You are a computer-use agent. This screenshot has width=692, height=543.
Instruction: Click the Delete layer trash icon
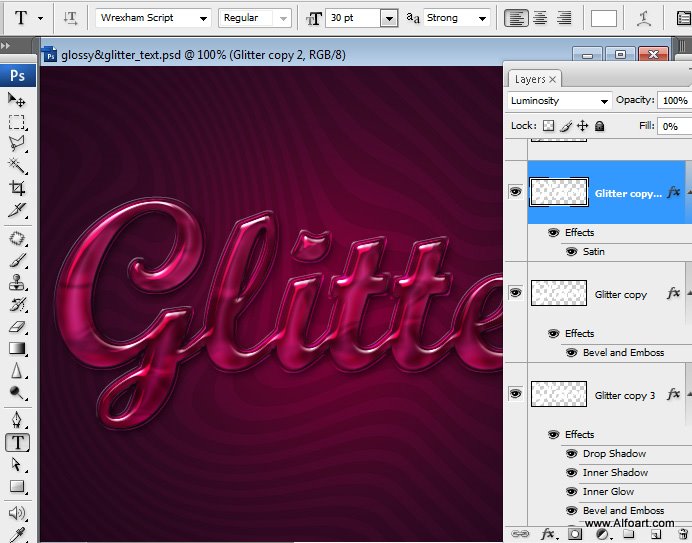click(x=682, y=534)
